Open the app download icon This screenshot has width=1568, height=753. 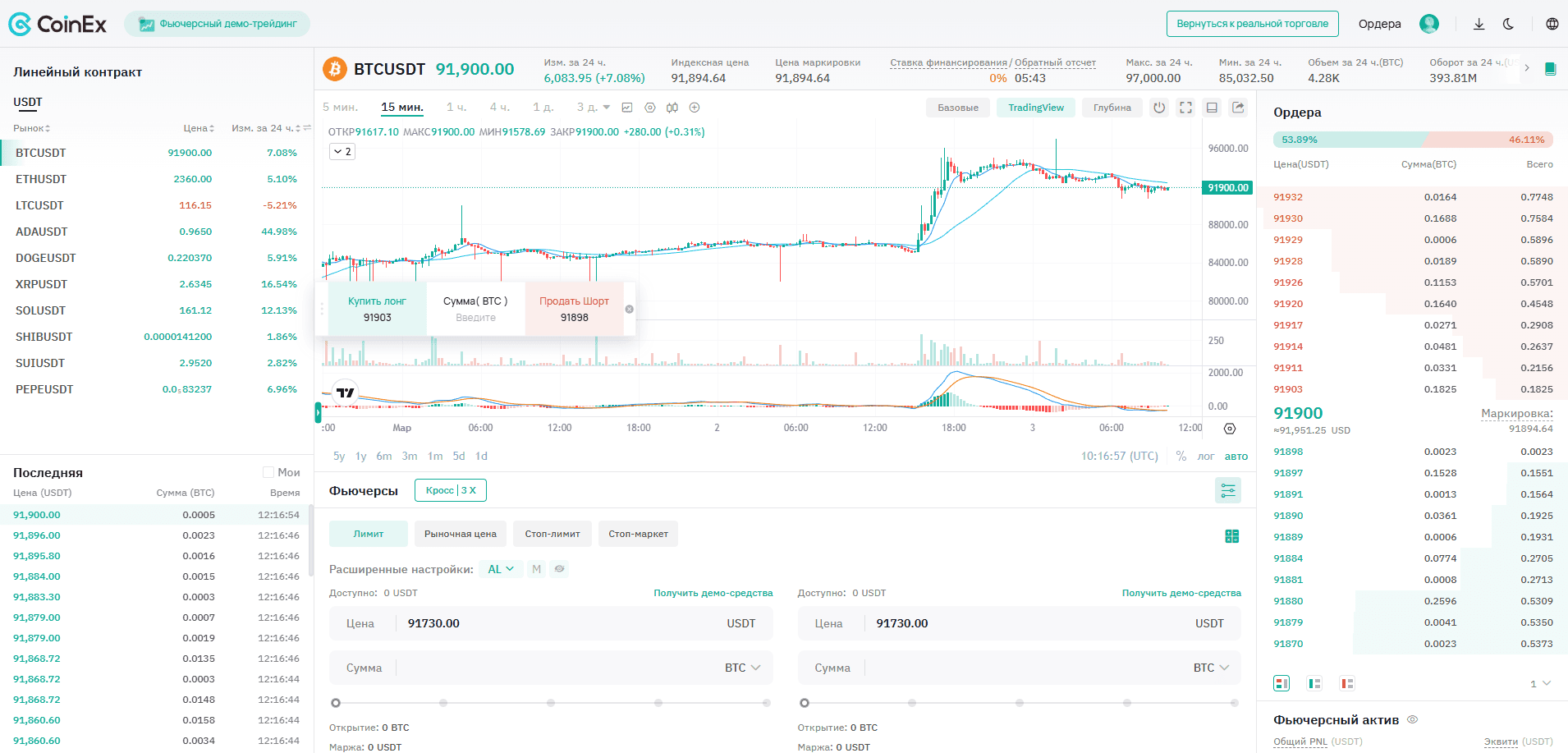click(x=1479, y=24)
